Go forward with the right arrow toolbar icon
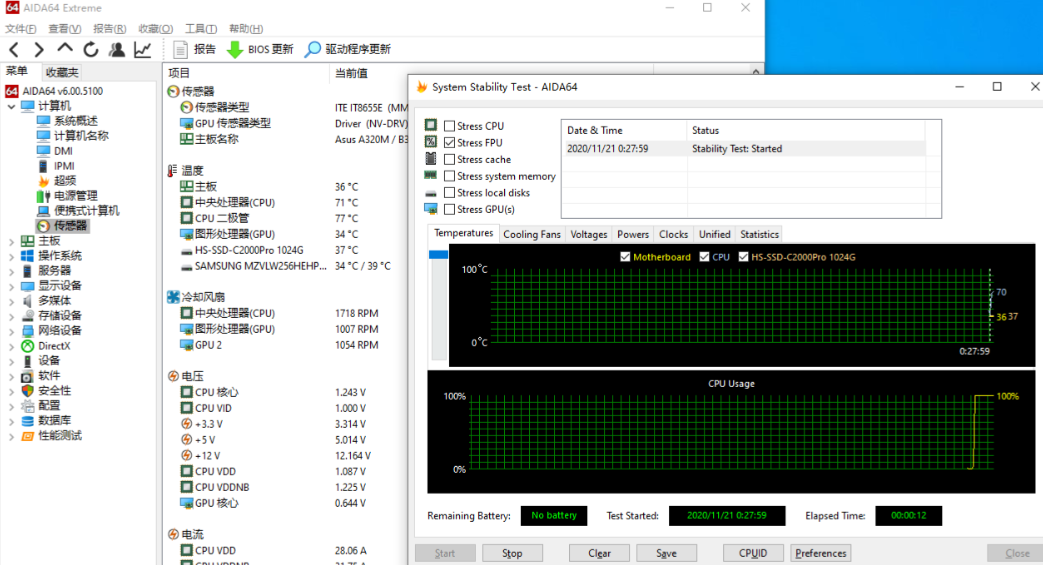This screenshot has height=565, width=1043. pyautogui.click(x=39, y=49)
